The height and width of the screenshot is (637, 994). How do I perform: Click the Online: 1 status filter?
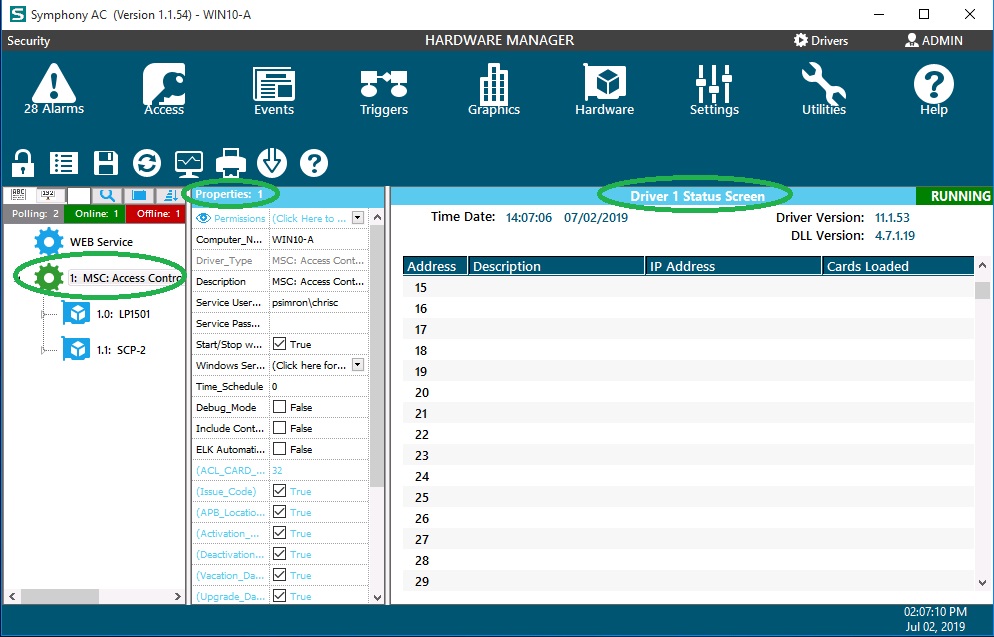point(95,214)
